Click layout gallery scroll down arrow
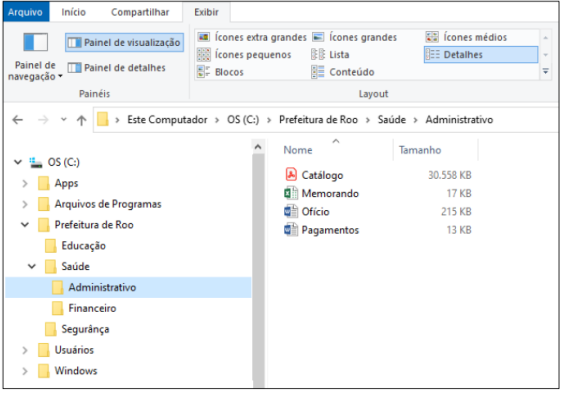562x393 pixels. [x=546, y=55]
